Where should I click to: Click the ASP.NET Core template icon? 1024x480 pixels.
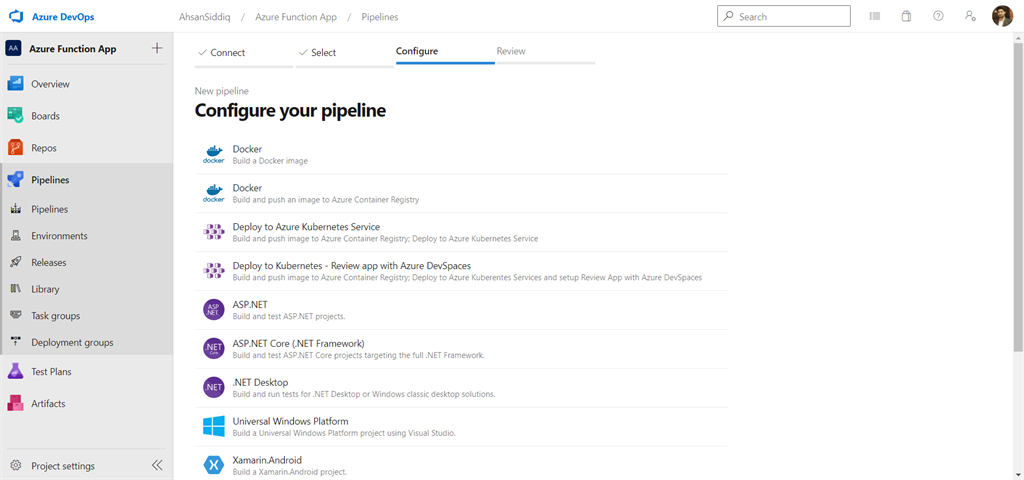pyautogui.click(x=214, y=349)
